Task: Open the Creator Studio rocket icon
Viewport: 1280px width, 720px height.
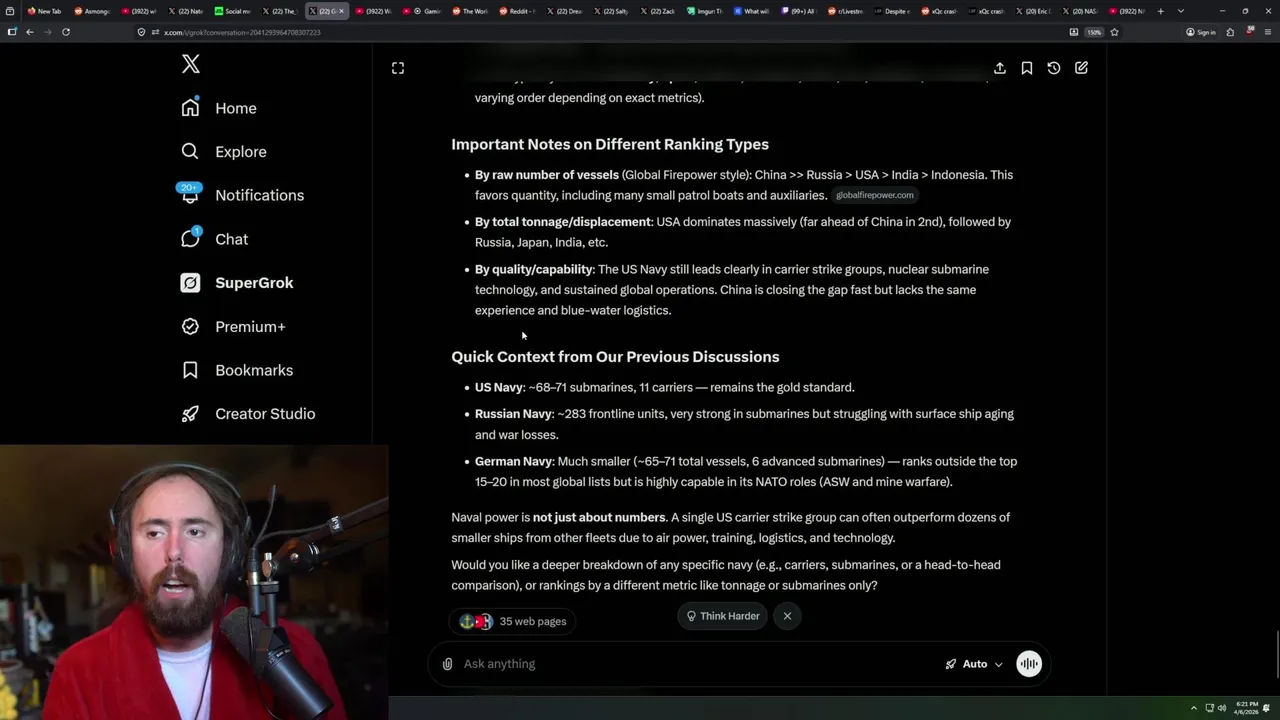Action: click(190, 413)
